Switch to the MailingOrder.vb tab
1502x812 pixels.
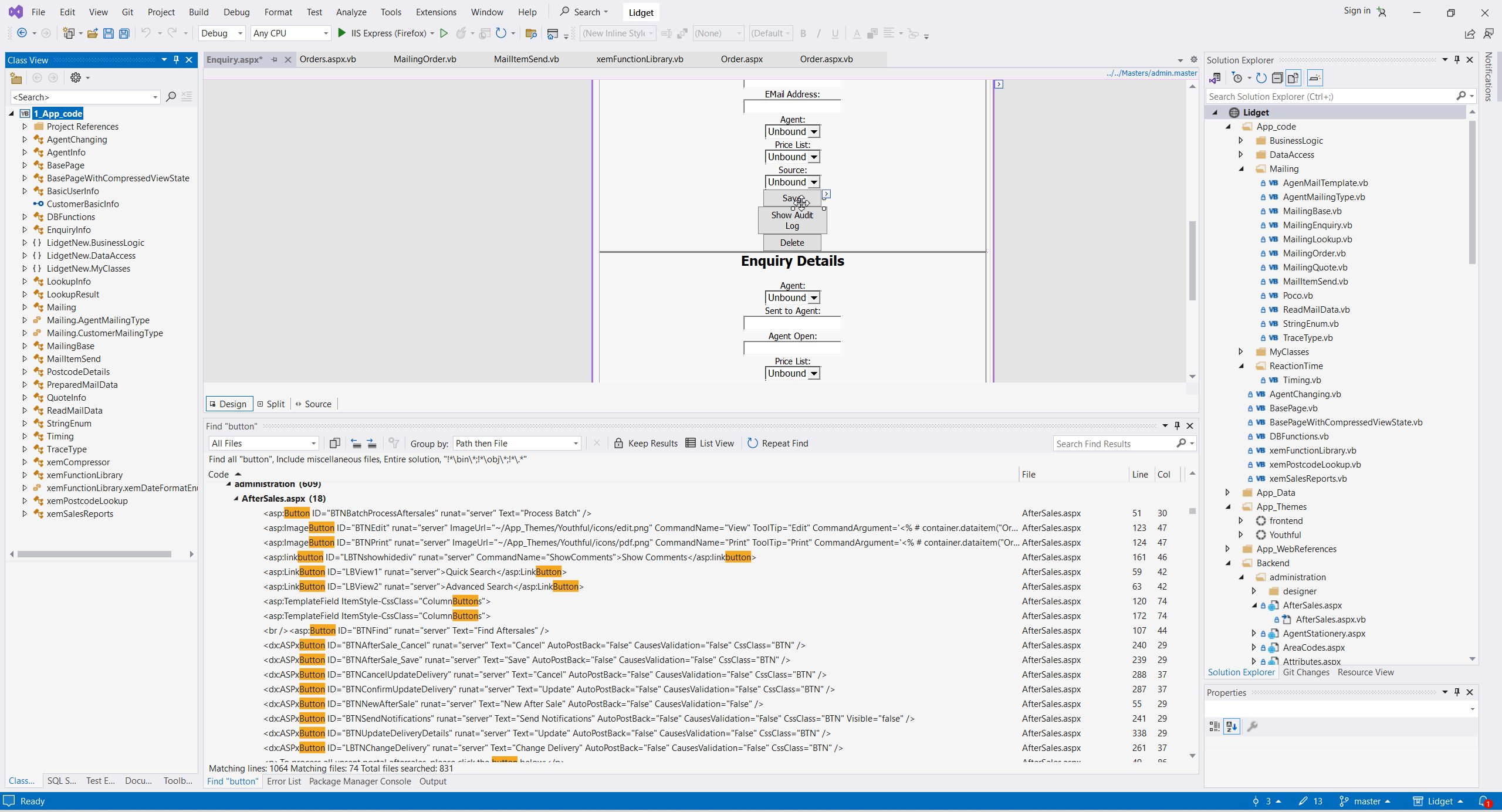425,59
